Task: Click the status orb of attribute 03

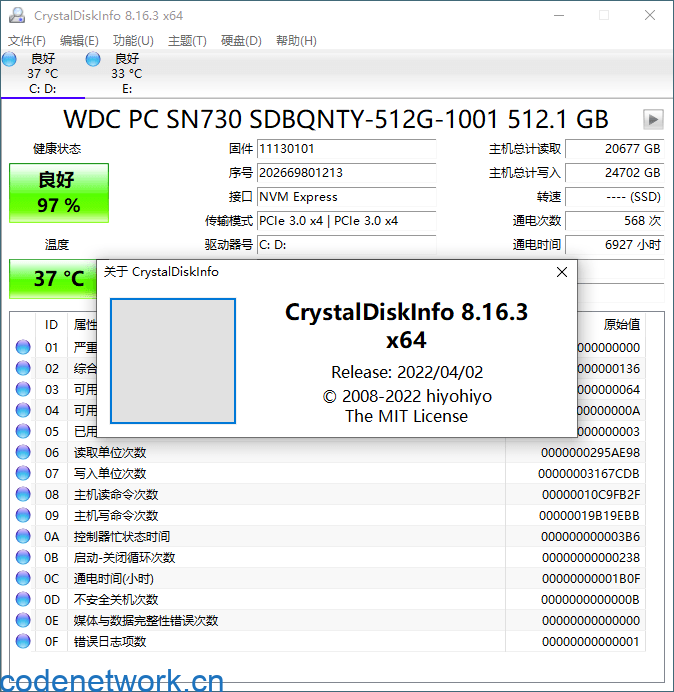Action: click(x=23, y=389)
